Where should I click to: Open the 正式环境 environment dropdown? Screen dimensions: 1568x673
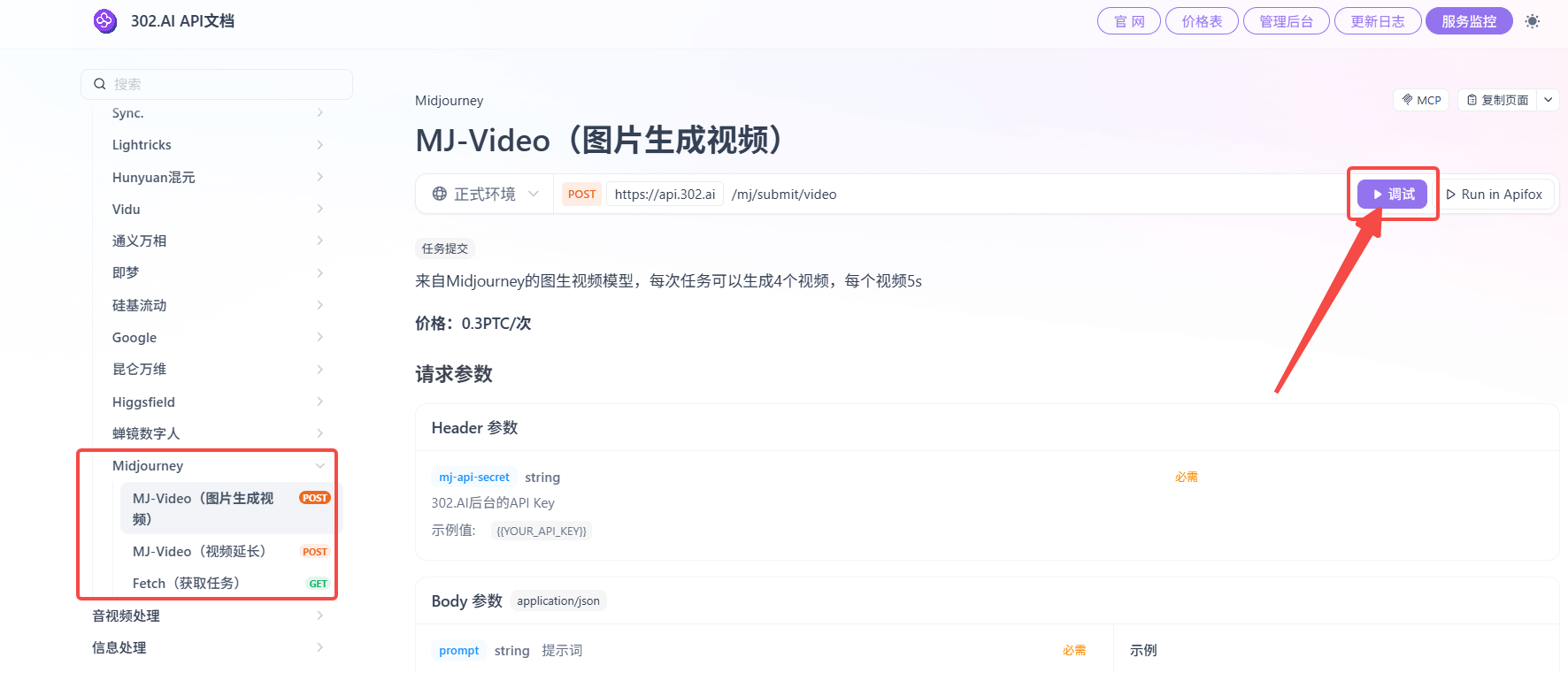pos(486,194)
